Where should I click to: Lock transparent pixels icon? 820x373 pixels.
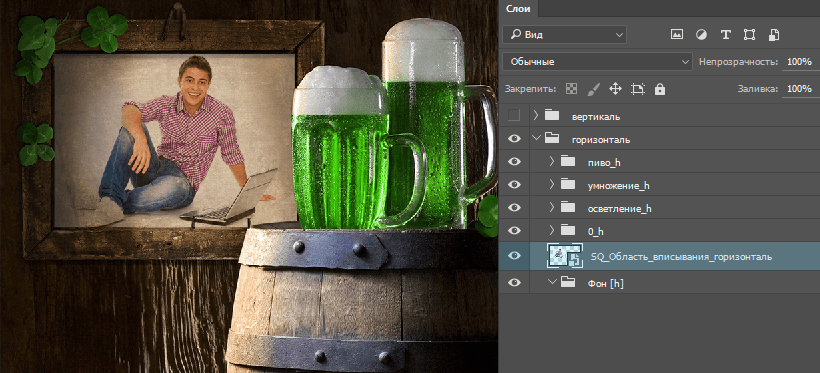click(572, 89)
